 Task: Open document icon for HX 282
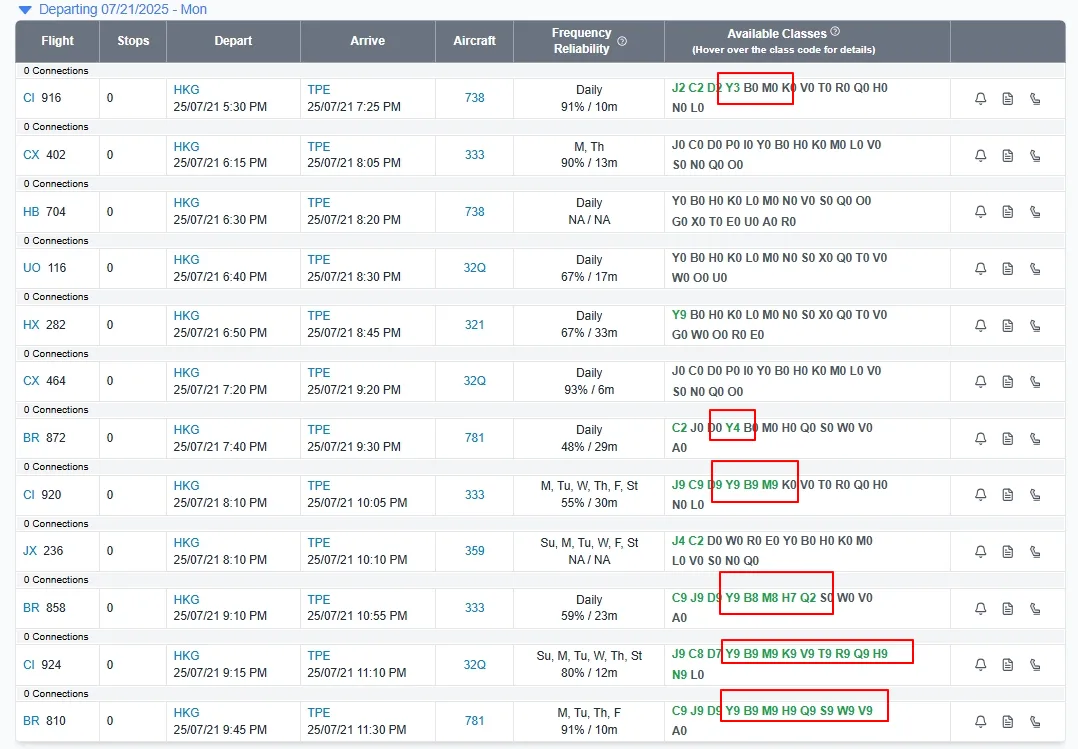click(1007, 325)
